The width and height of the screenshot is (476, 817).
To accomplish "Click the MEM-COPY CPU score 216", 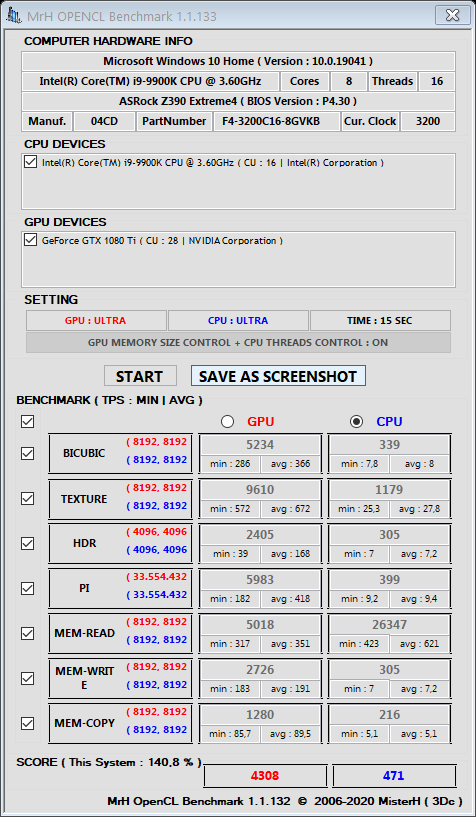I will click(x=390, y=714).
